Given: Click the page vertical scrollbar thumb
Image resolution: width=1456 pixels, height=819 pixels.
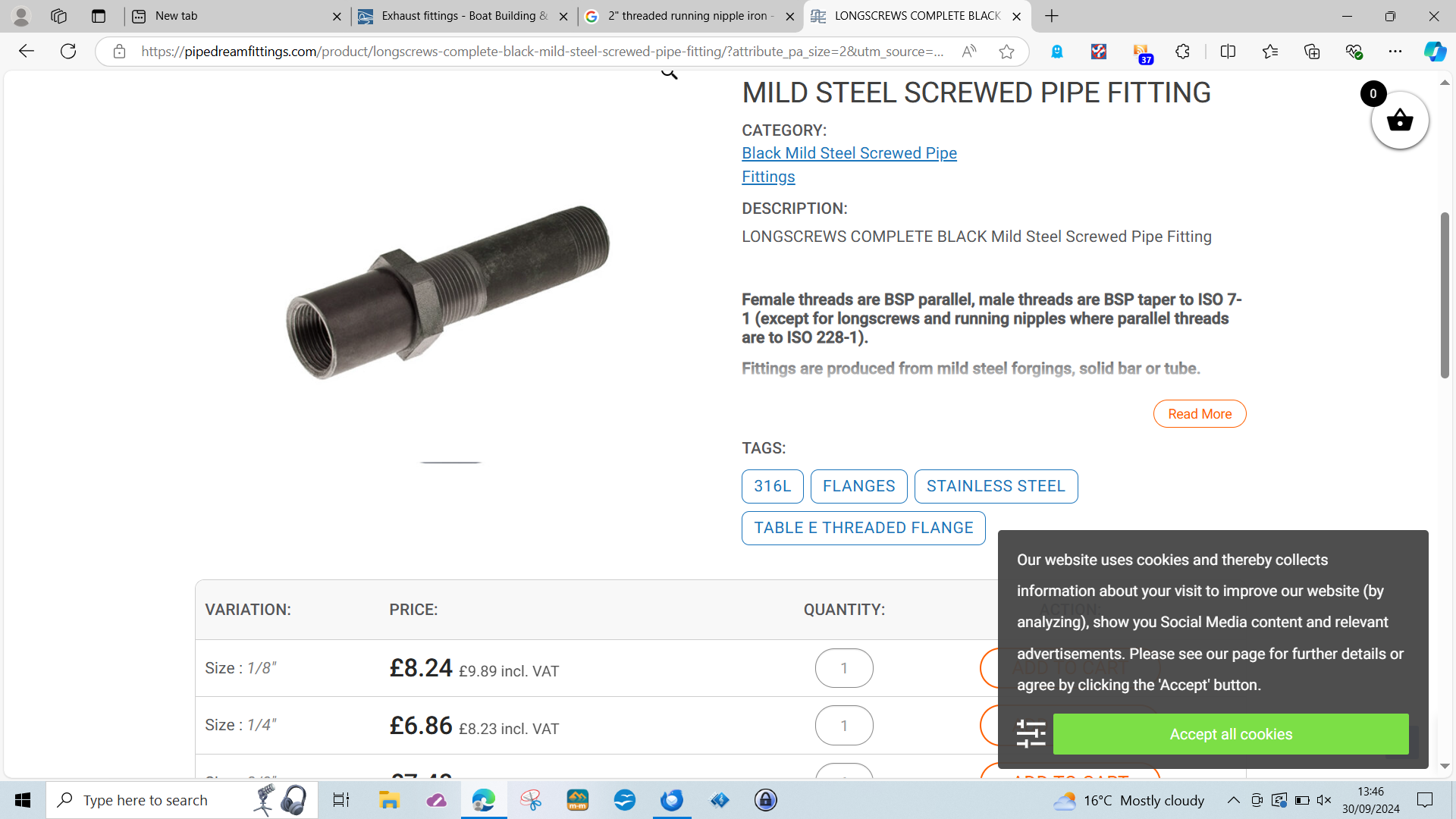Looking at the screenshot, I should pyautogui.click(x=1445, y=296).
